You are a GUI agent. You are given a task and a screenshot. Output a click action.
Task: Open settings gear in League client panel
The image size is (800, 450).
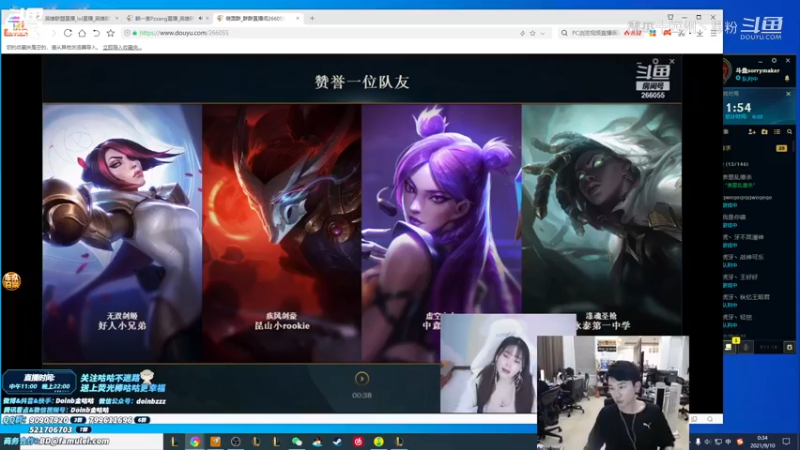[774, 60]
